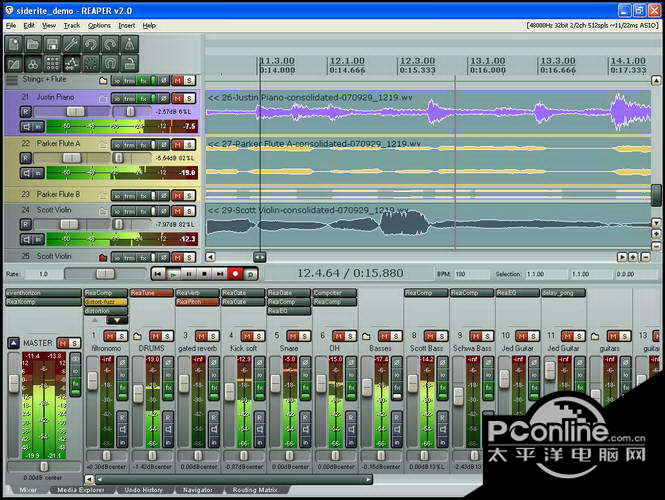Solo the Parker Flute A track
Viewport: 665px width, 500px height.
tap(189, 144)
